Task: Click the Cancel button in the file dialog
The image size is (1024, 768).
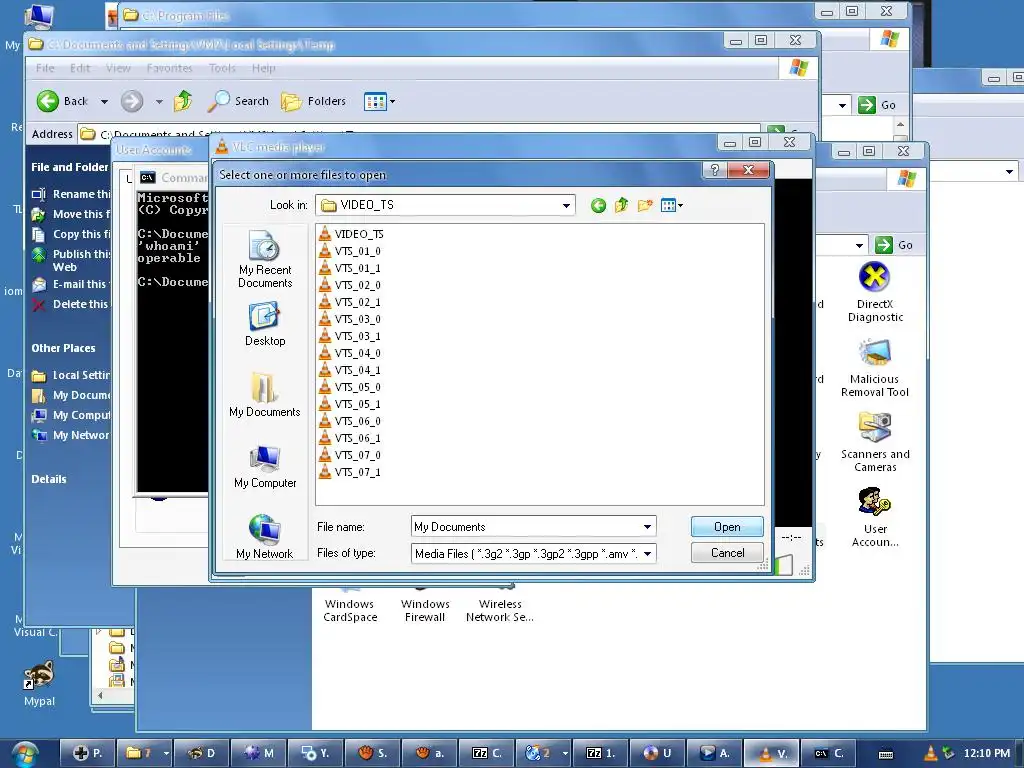Action: [x=727, y=553]
